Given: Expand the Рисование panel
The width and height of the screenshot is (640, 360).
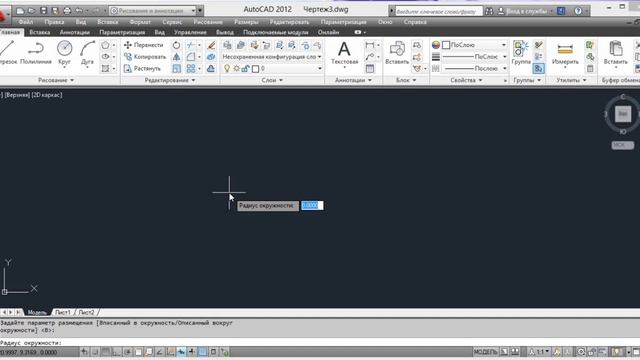Looking at the screenshot, I should pyautogui.click(x=56, y=80).
